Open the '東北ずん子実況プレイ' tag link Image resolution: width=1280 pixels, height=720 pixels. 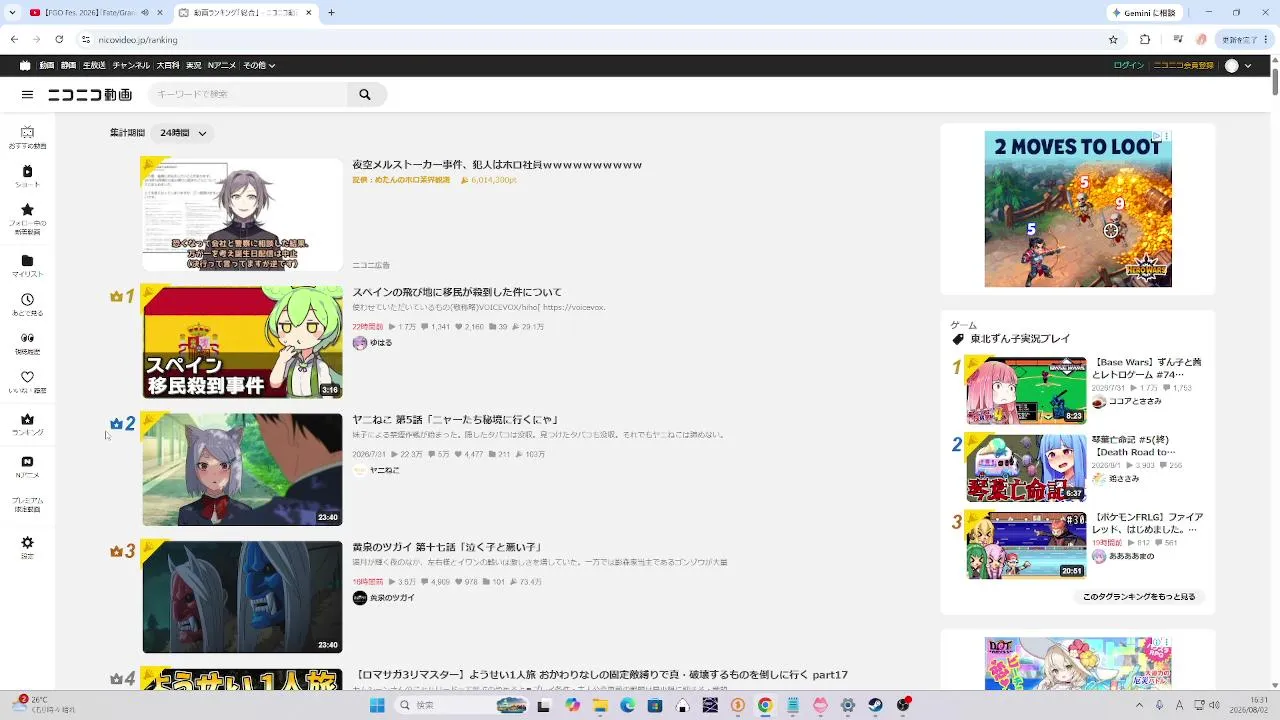click(1020, 340)
